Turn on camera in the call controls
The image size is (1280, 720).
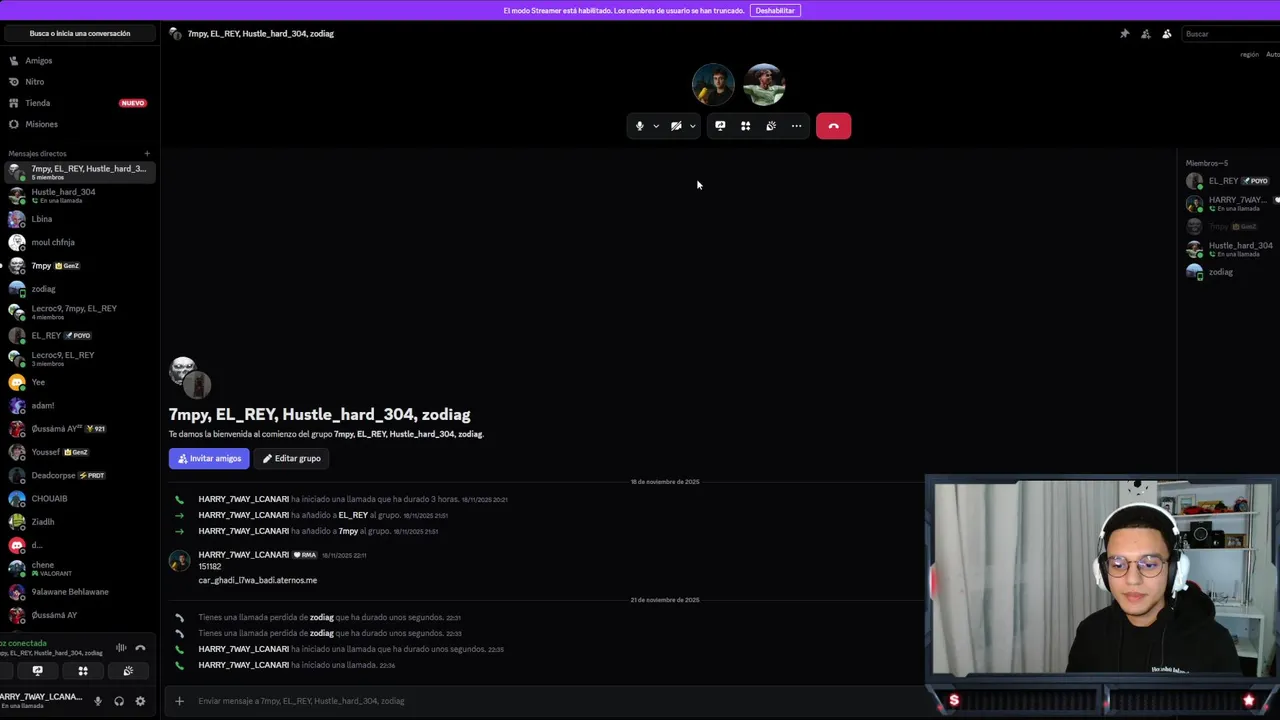tap(676, 126)
